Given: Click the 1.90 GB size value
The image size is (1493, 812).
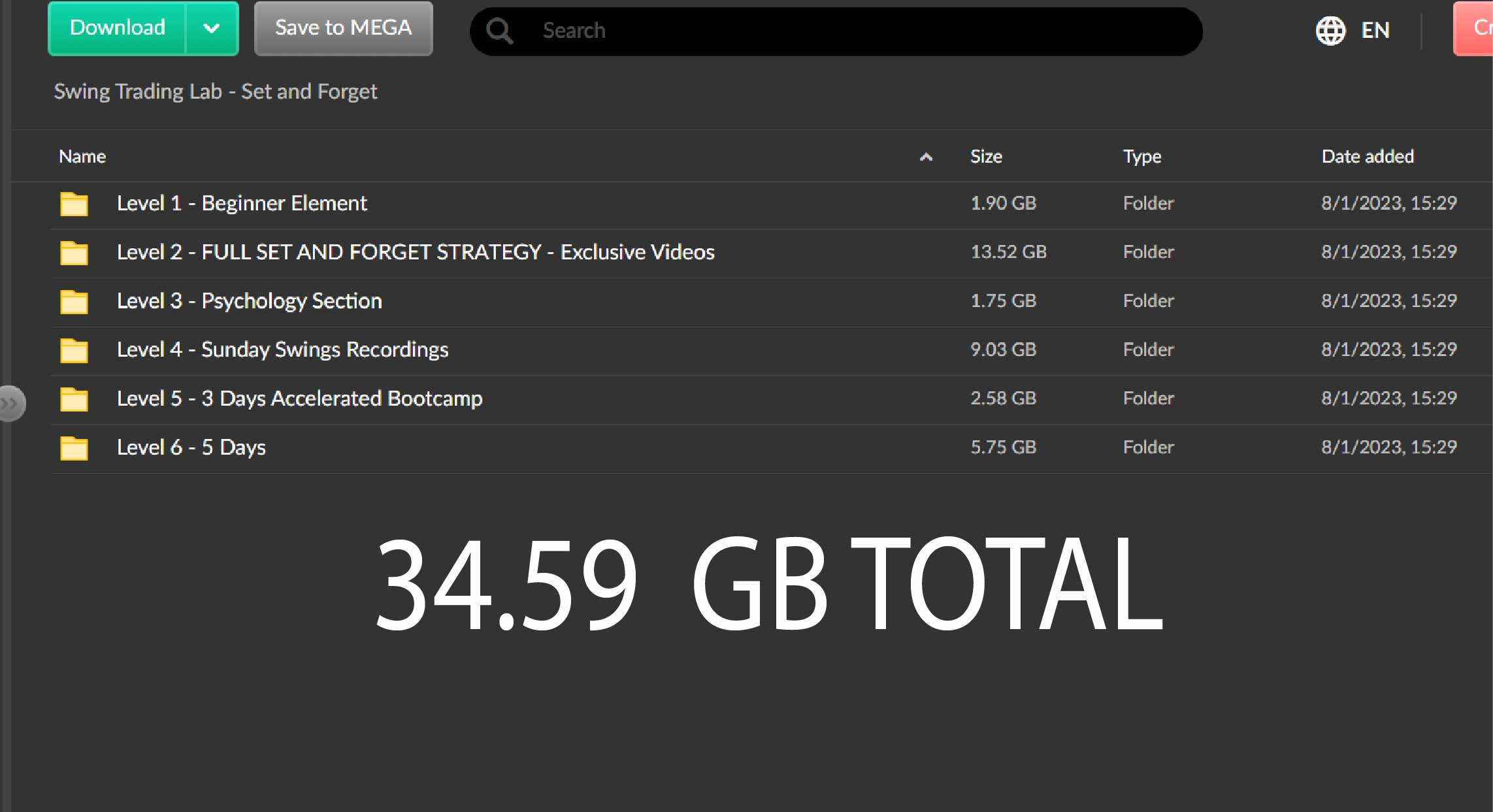Looking at the screenshot, I should coord(1003,203).
